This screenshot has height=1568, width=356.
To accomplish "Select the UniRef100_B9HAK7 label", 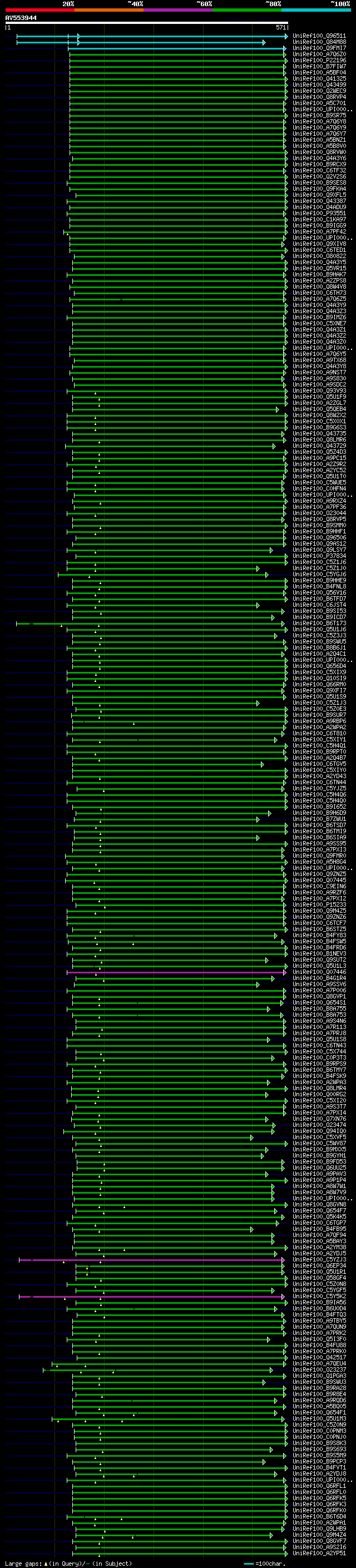I will [319, 275].
